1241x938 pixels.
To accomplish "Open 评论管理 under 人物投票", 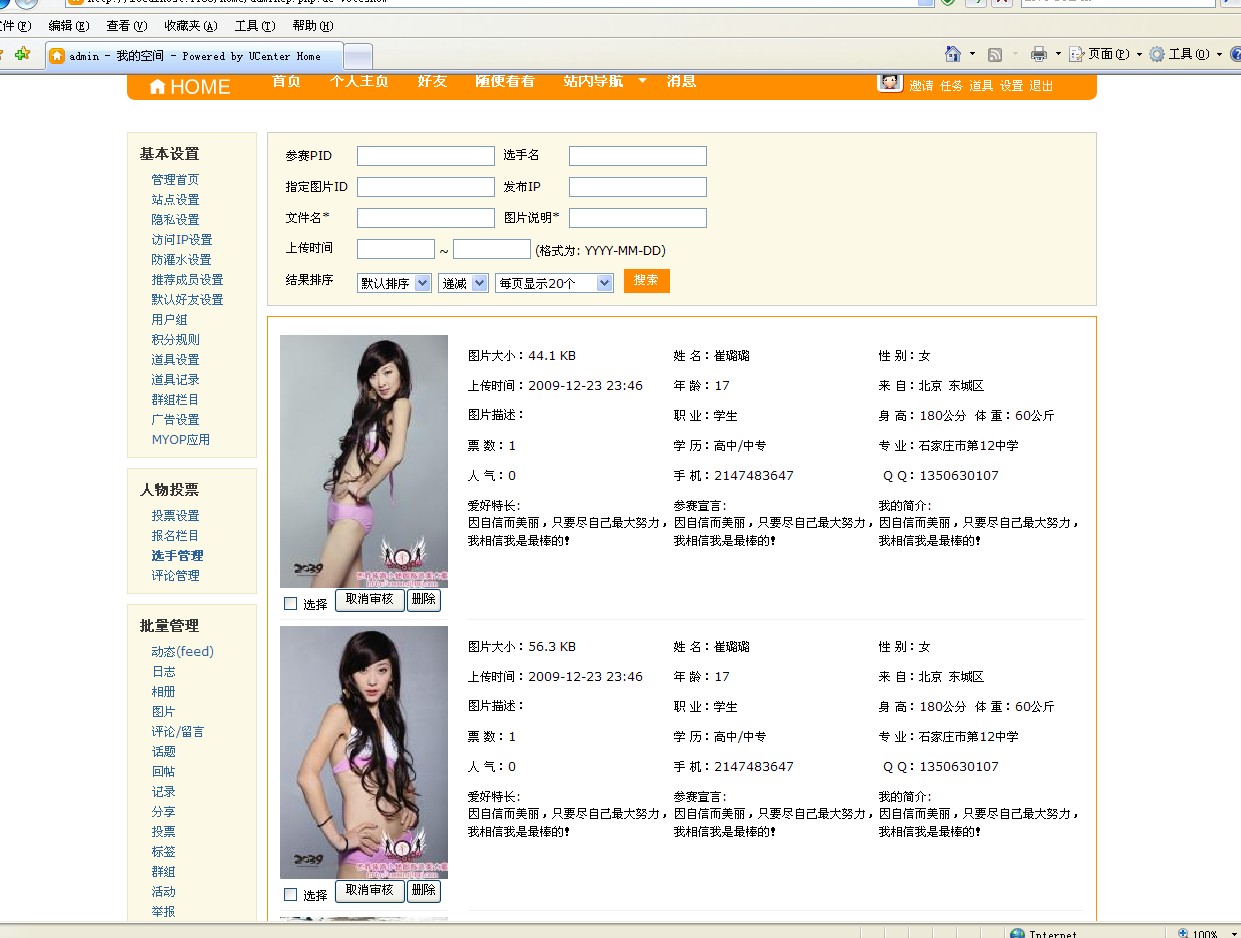I will point(175,576).
